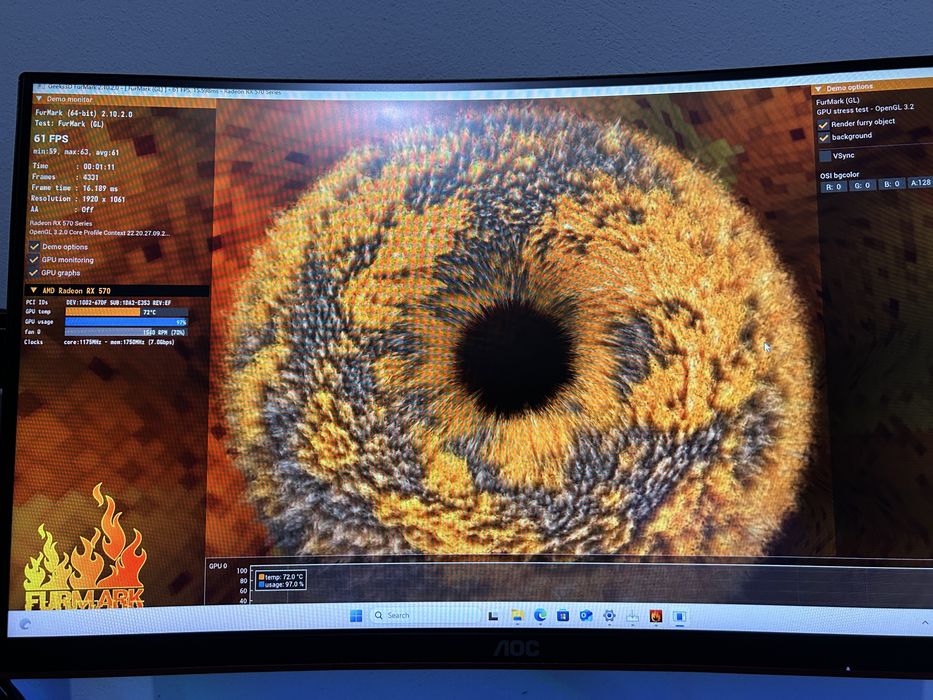Screen dimensions: 933x700
Task: Click the 'AA : Off' line
Action: tap(62, 210)
